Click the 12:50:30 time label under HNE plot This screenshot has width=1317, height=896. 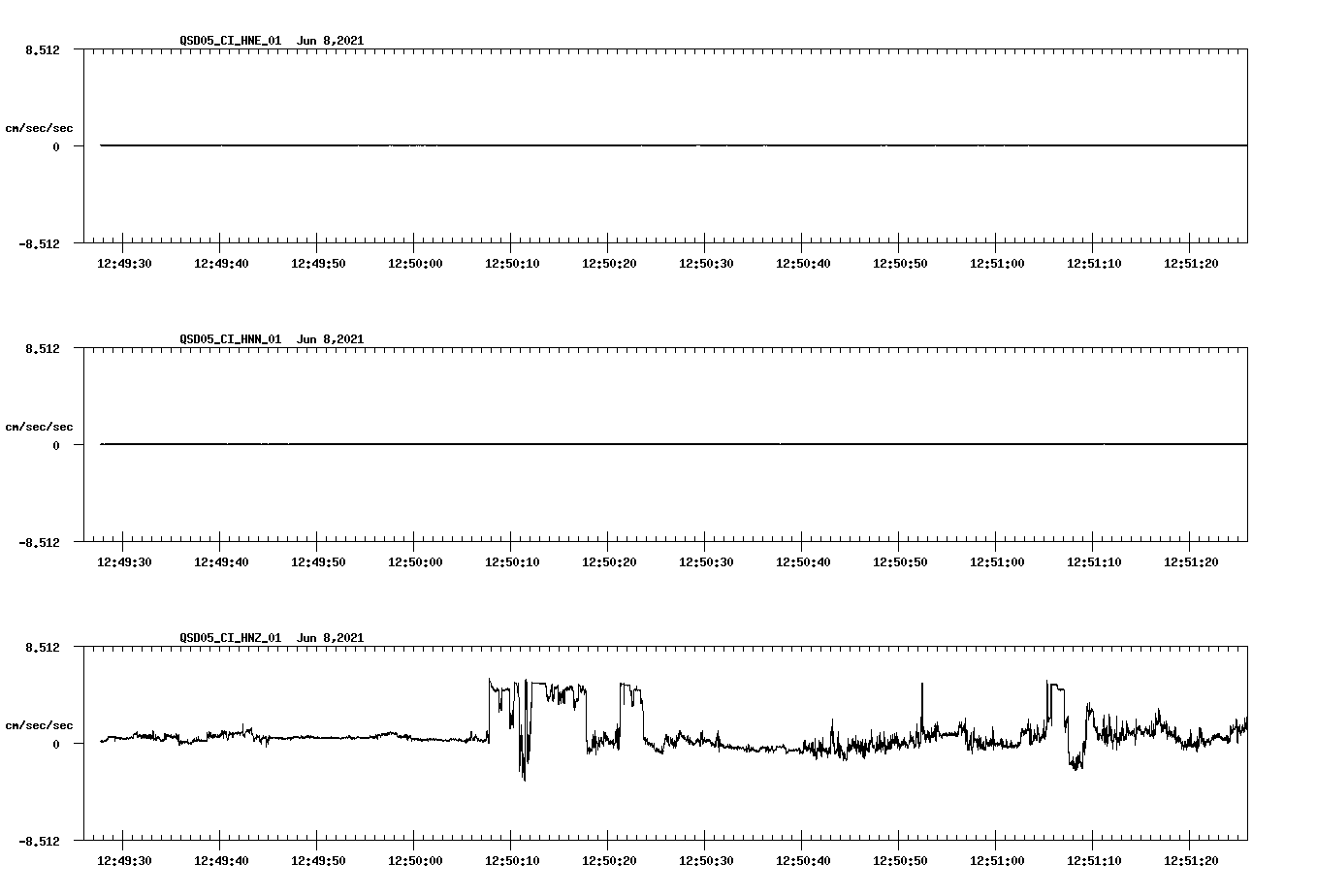pyautogui.click(x=706, y=263)
